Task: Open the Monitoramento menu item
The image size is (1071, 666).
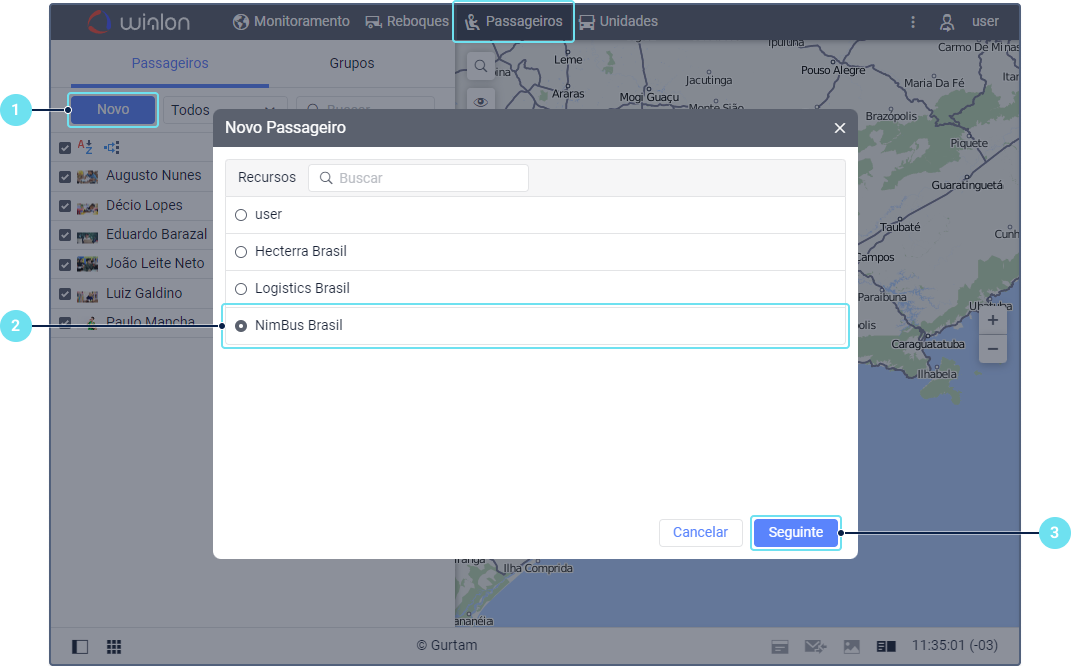Action: 291,21
